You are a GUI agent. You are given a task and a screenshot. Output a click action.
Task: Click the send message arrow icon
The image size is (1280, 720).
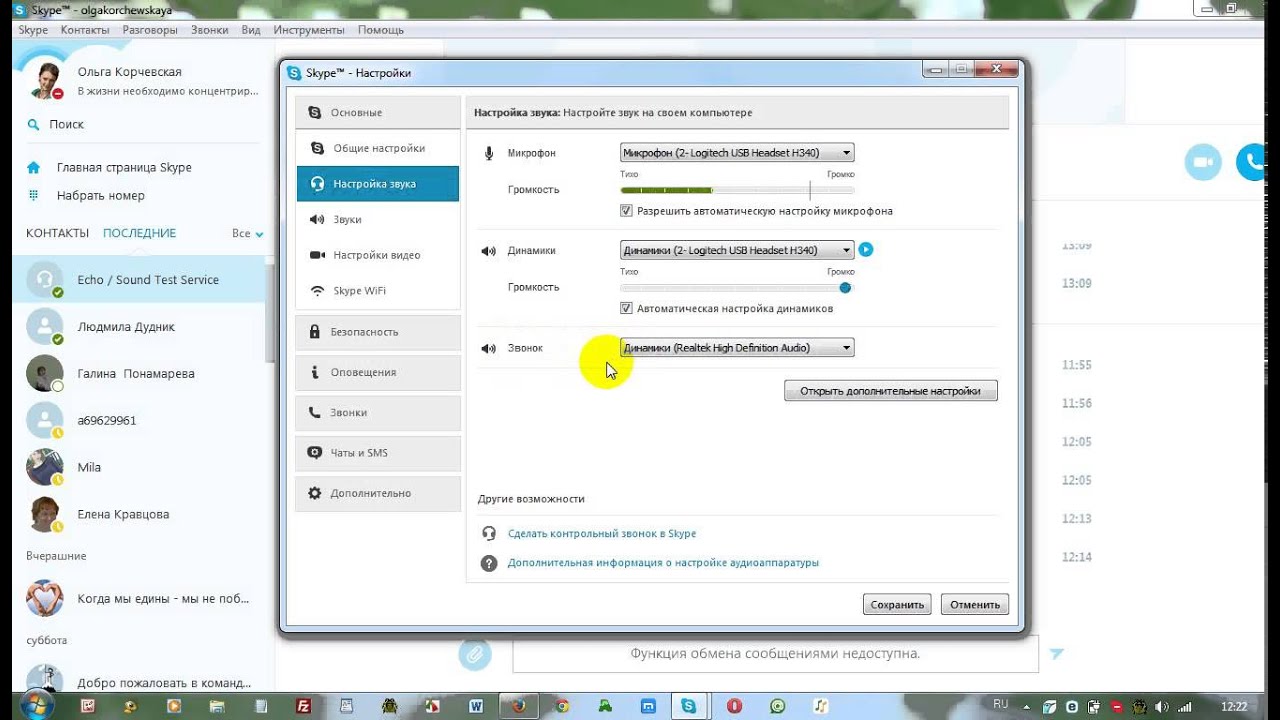tap(1056, 654)
